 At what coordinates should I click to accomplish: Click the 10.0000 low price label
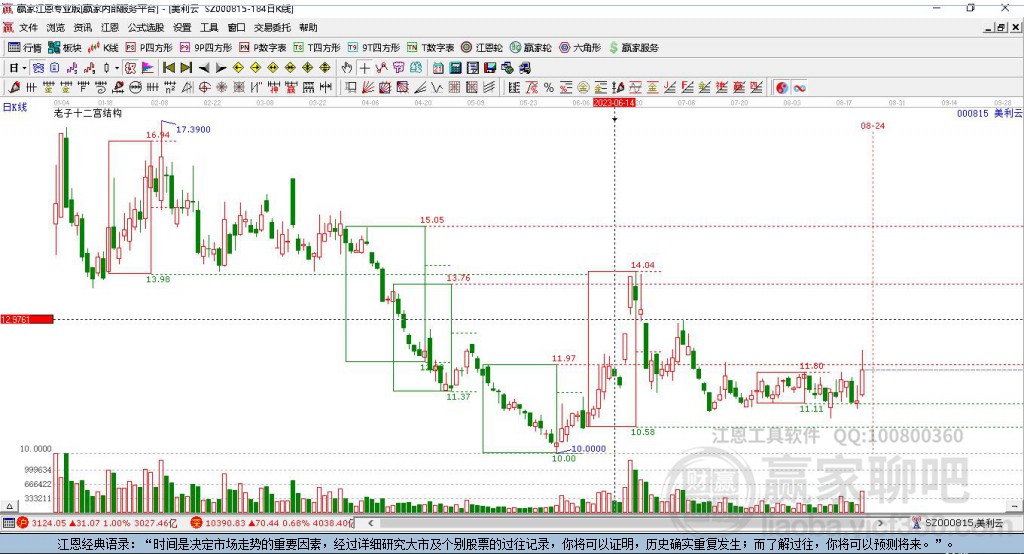[588, 449]
